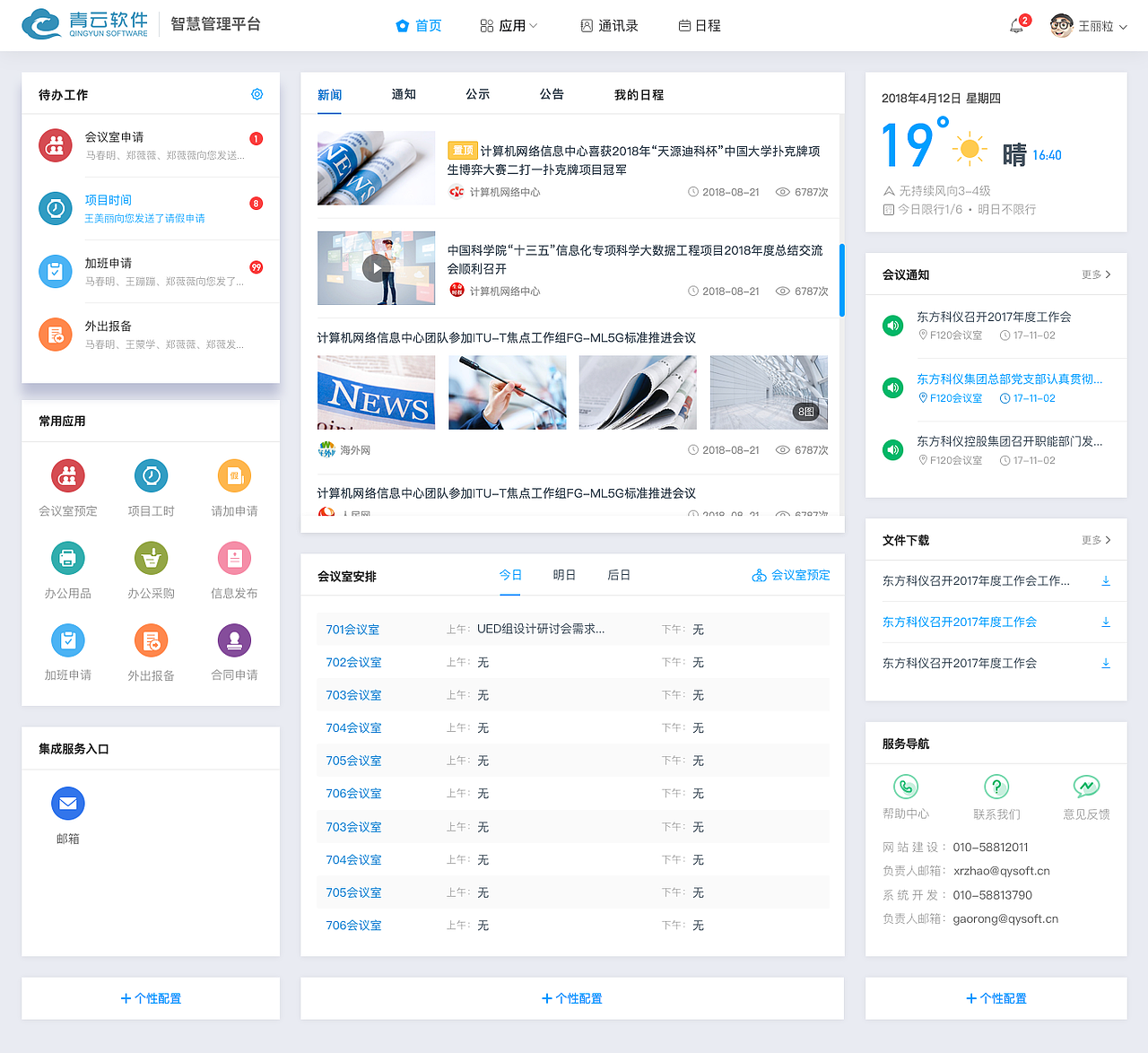Click the QingYun software logo
The height and width of the screenshot is (1053, 1148).
click(x=85, y=24)
